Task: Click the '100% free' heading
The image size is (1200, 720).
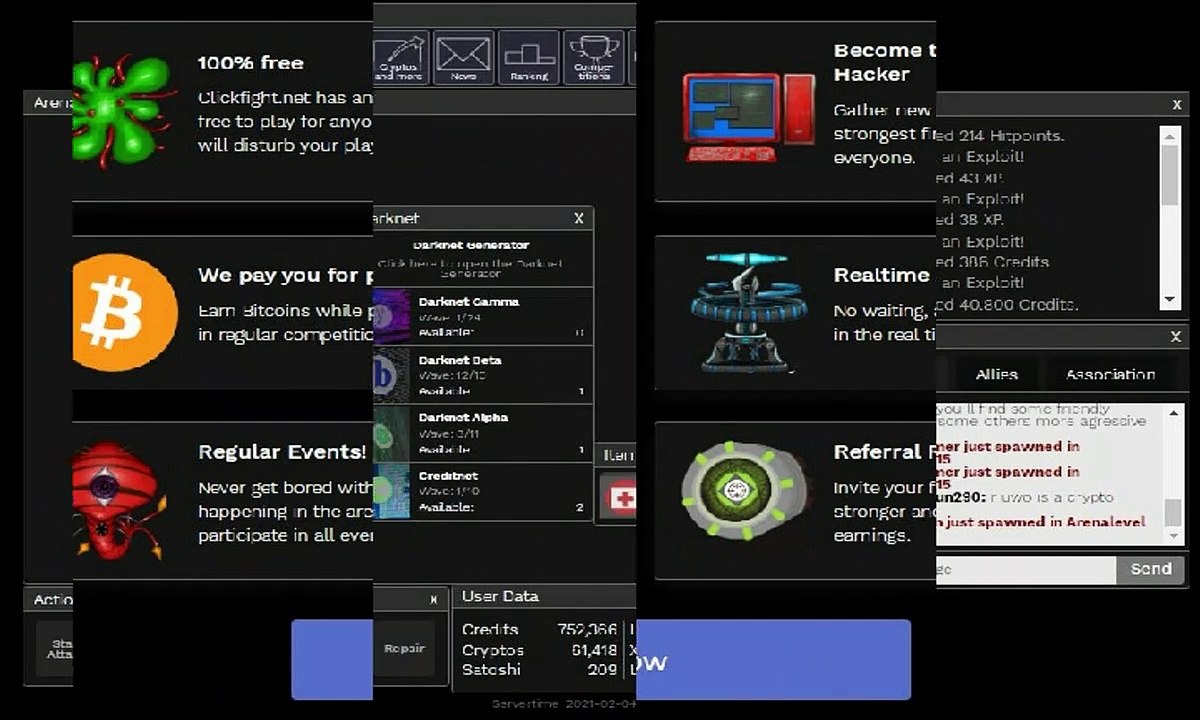Action: point(251,62)
